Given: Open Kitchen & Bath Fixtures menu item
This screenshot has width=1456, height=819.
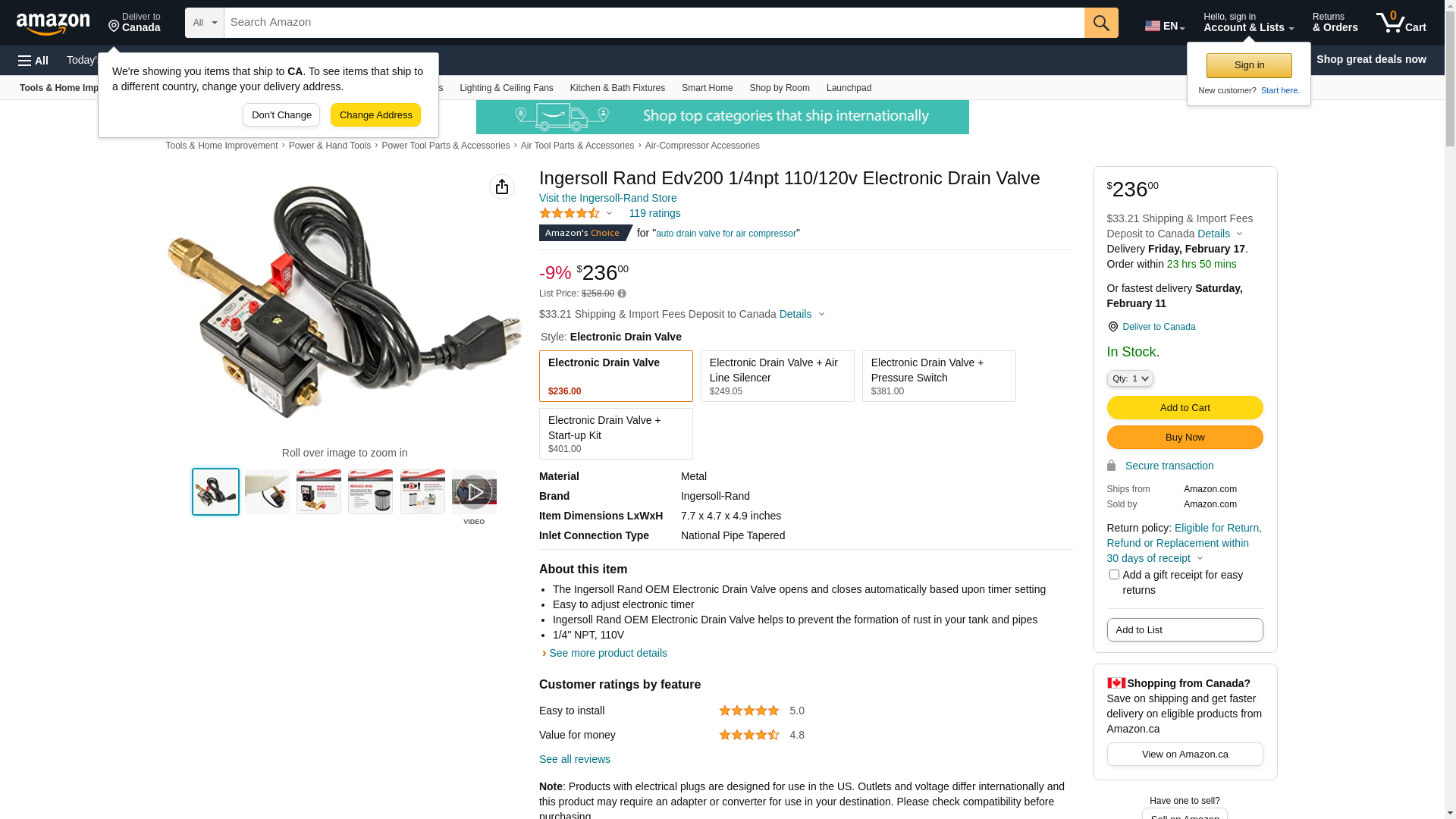Looking at the screenshot, I should click(617, 88).
